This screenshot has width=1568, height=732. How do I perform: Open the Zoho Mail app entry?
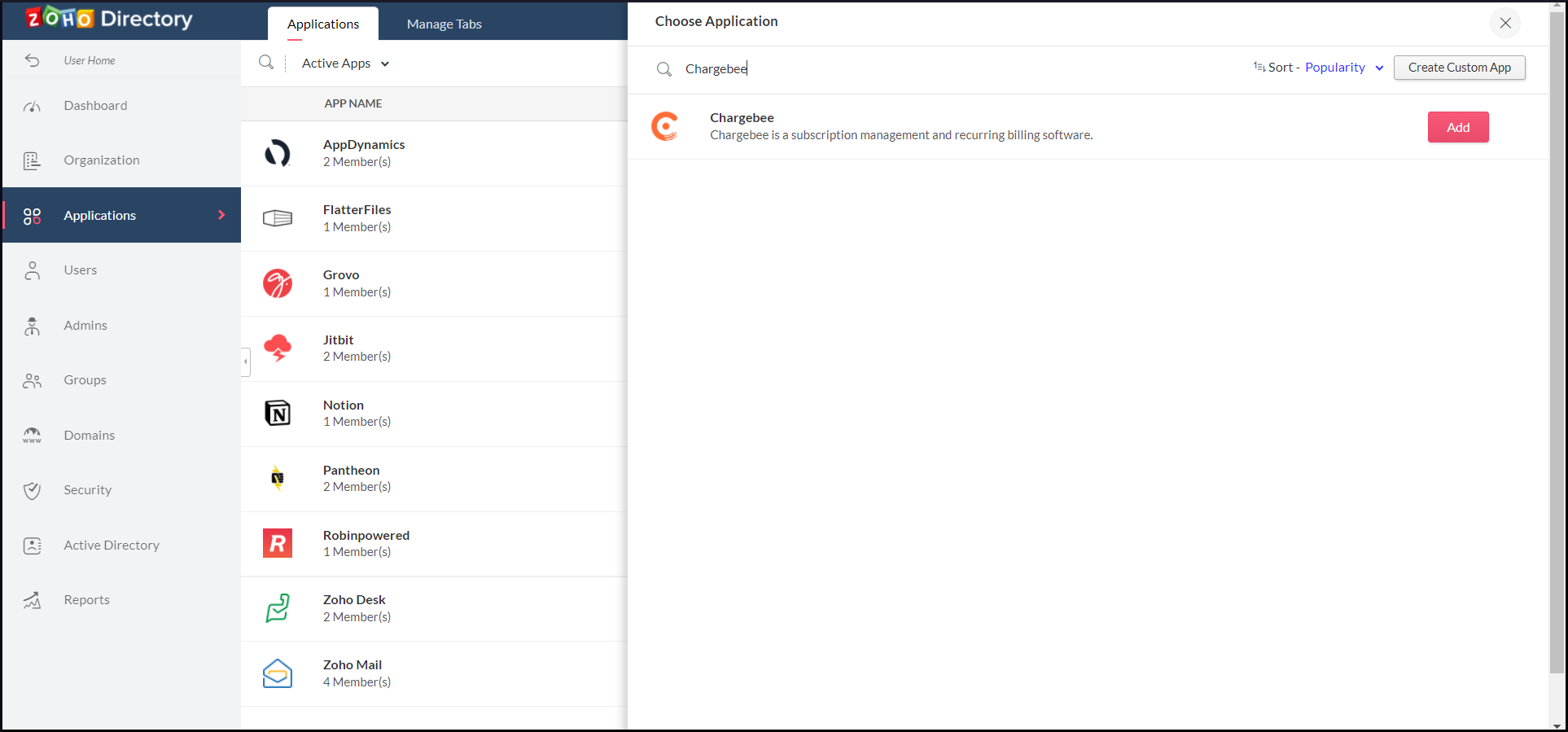click(x=434, y=673)
